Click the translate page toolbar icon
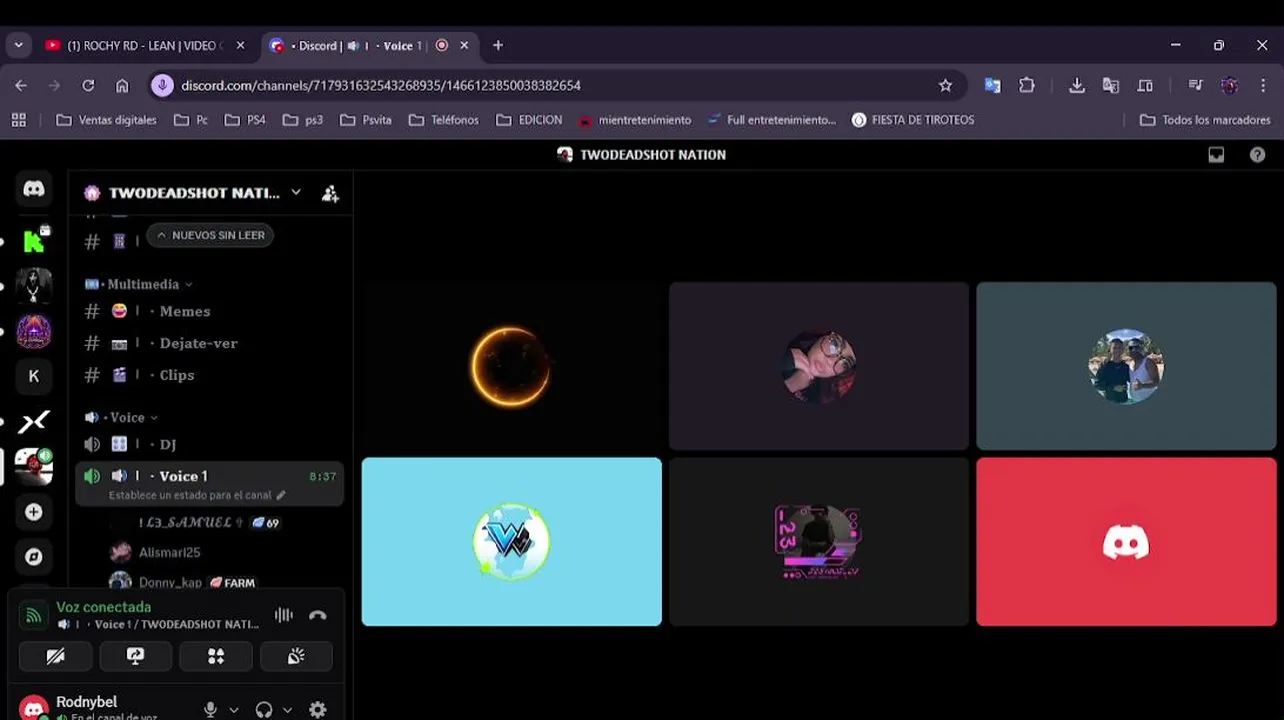 coord(1111,86)
